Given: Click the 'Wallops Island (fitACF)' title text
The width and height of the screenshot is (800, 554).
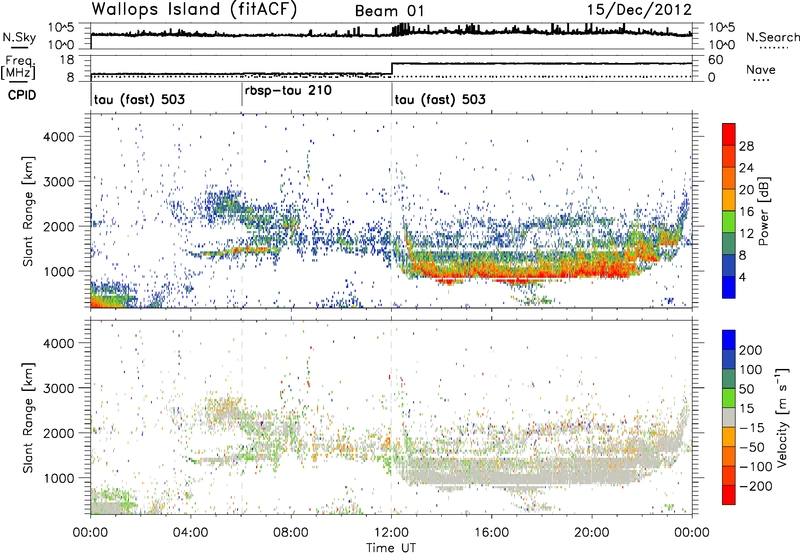Looking at the screenshot, I should pyautogui.click(x=194, y=10).
